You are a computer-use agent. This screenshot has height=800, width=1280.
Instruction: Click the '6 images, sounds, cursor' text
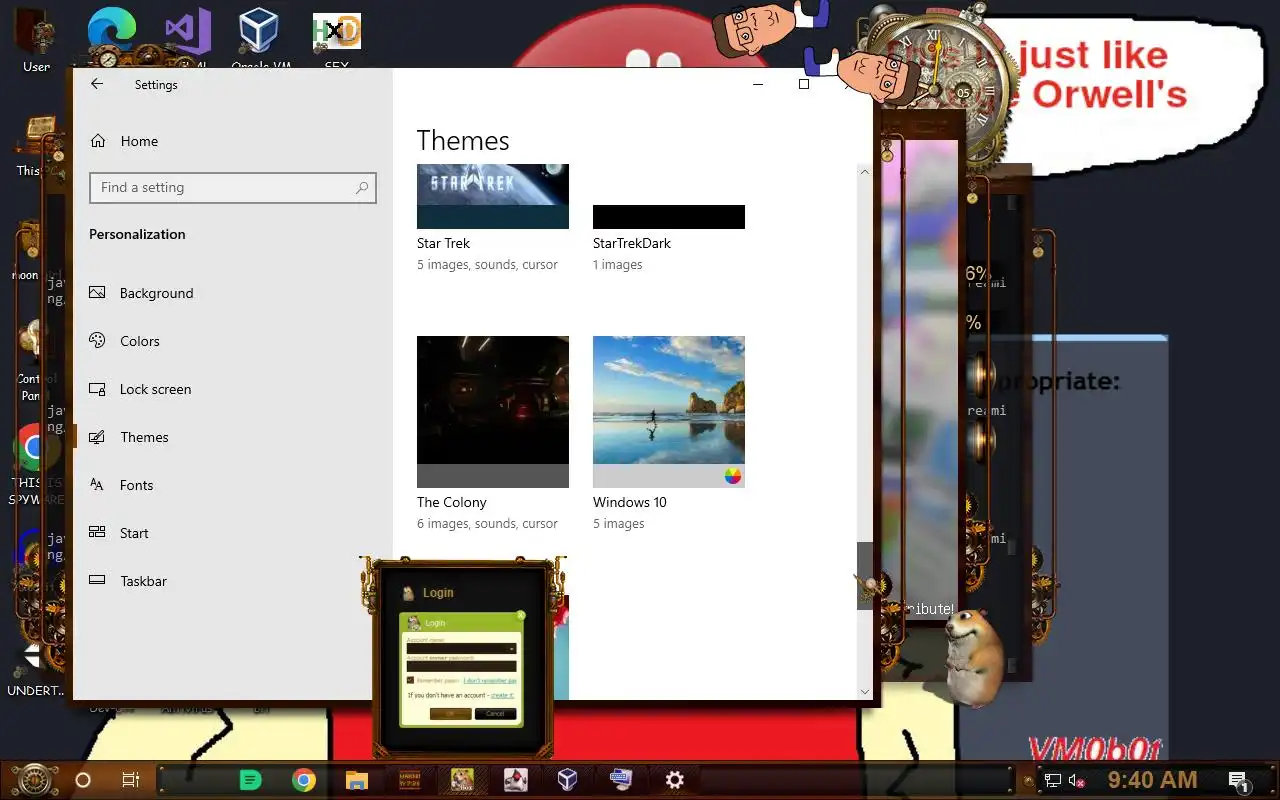(487, 524)
